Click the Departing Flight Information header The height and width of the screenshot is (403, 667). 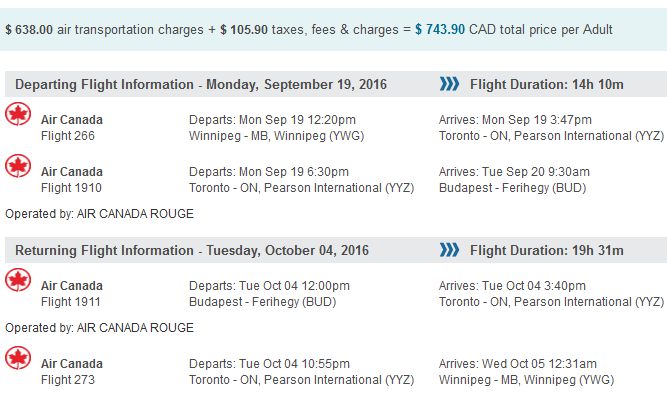click(x=201, y=84)
